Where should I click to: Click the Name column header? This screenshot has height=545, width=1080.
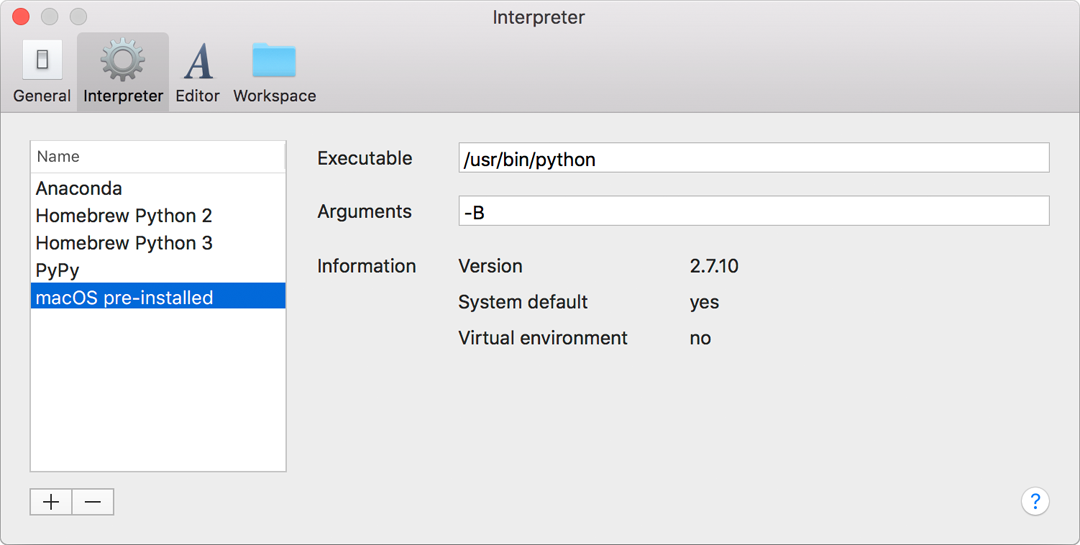(x=158, y=156)
